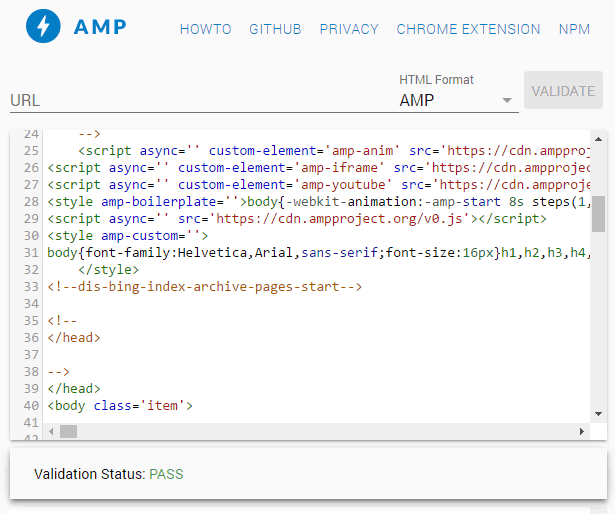Click the closing style tag line 32
The height and width of the screenshot is (514, 615).
(x=108, y=270)
